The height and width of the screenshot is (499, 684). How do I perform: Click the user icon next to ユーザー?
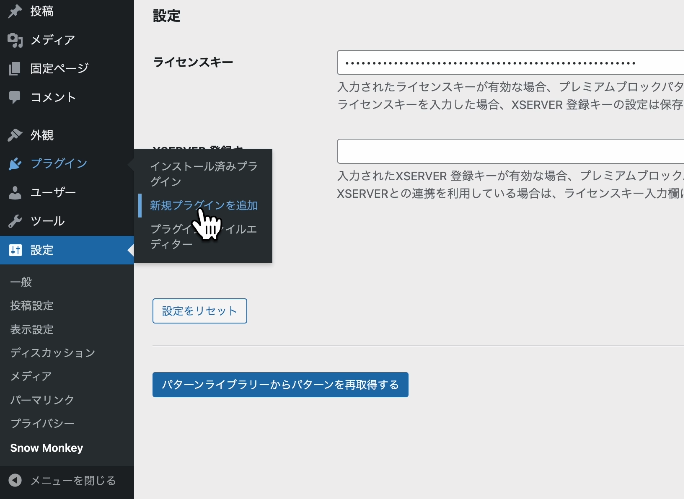click(x=15, y=193)
